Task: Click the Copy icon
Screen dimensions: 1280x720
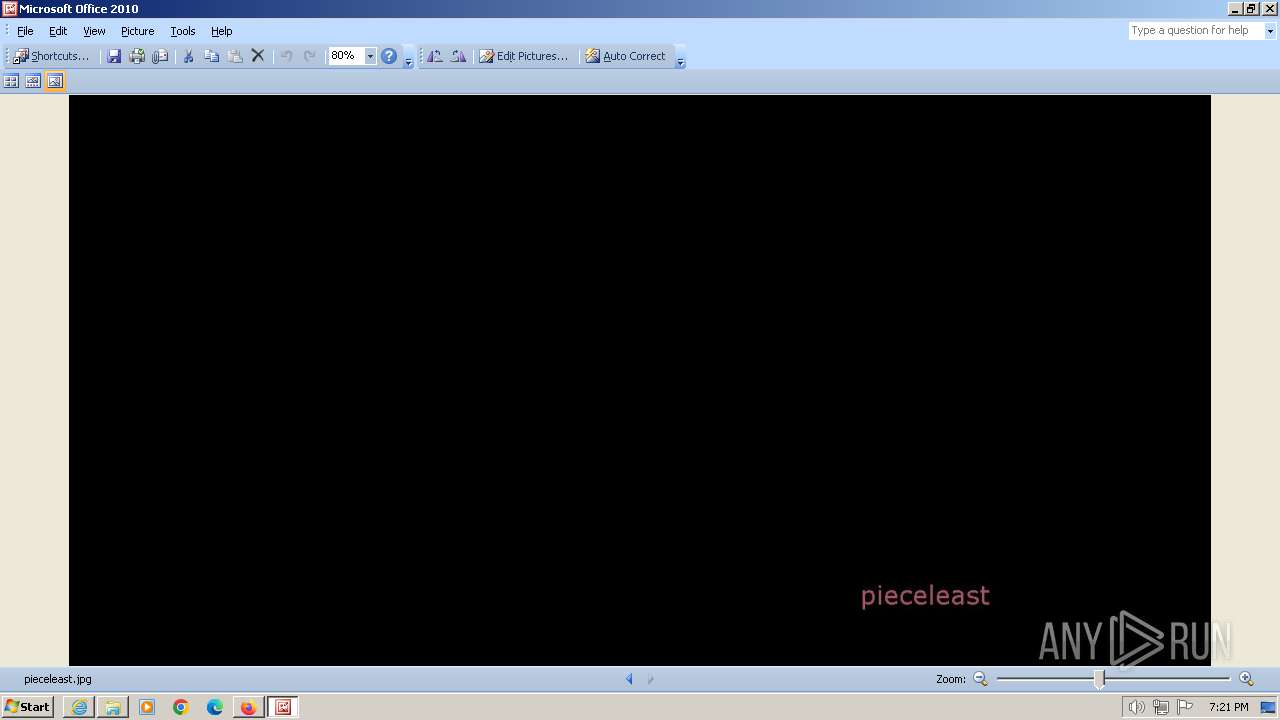Action: point(211,56)
